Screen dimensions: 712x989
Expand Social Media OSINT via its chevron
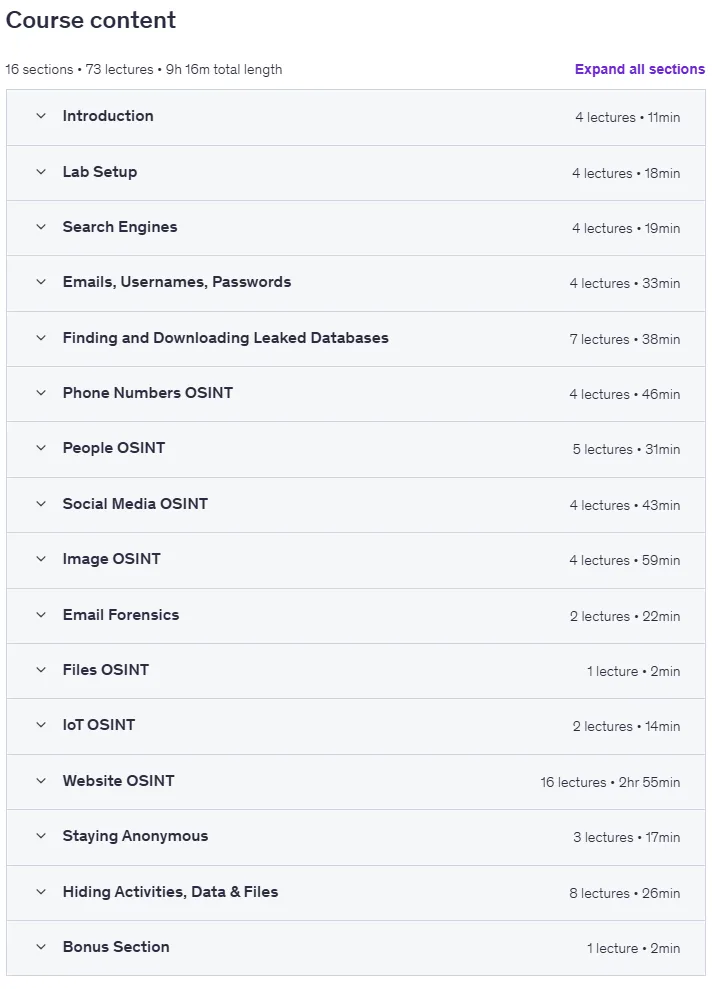click(x=41, y=503)
